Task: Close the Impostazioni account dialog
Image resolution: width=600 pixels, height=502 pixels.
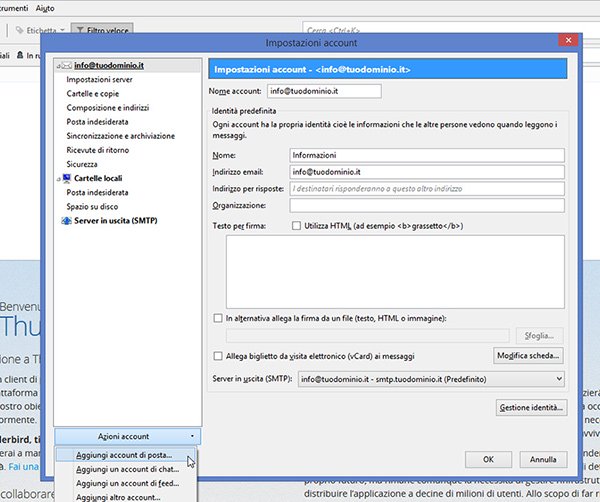Action: pyautogui.click(x=568, y=40)
